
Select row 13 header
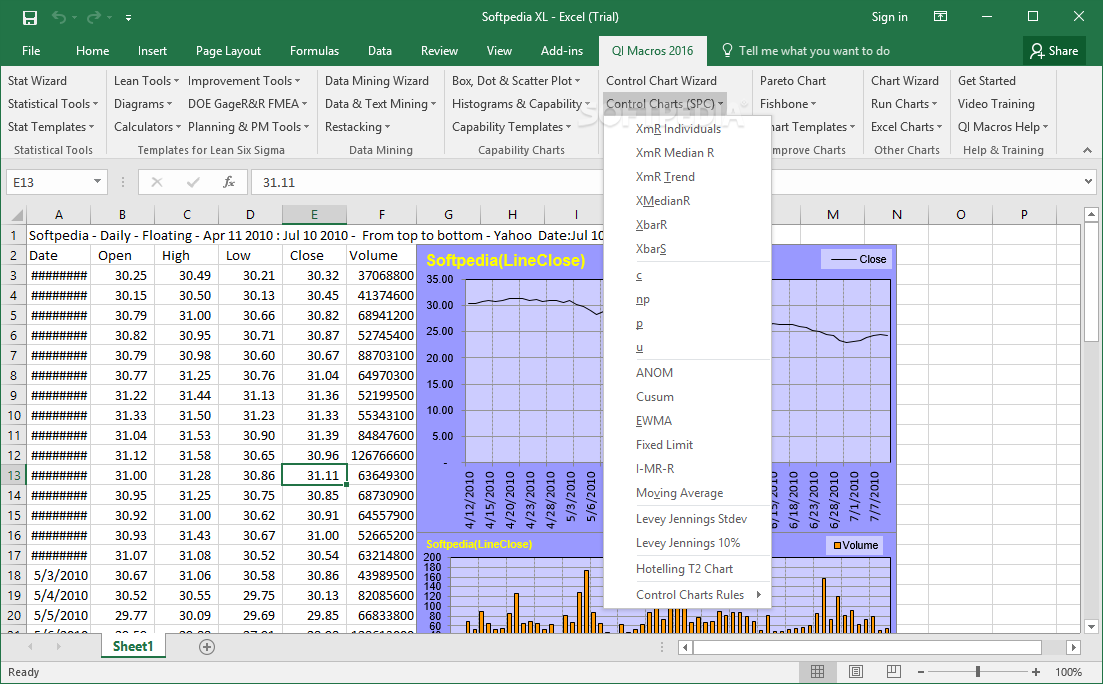pos(13,475)
